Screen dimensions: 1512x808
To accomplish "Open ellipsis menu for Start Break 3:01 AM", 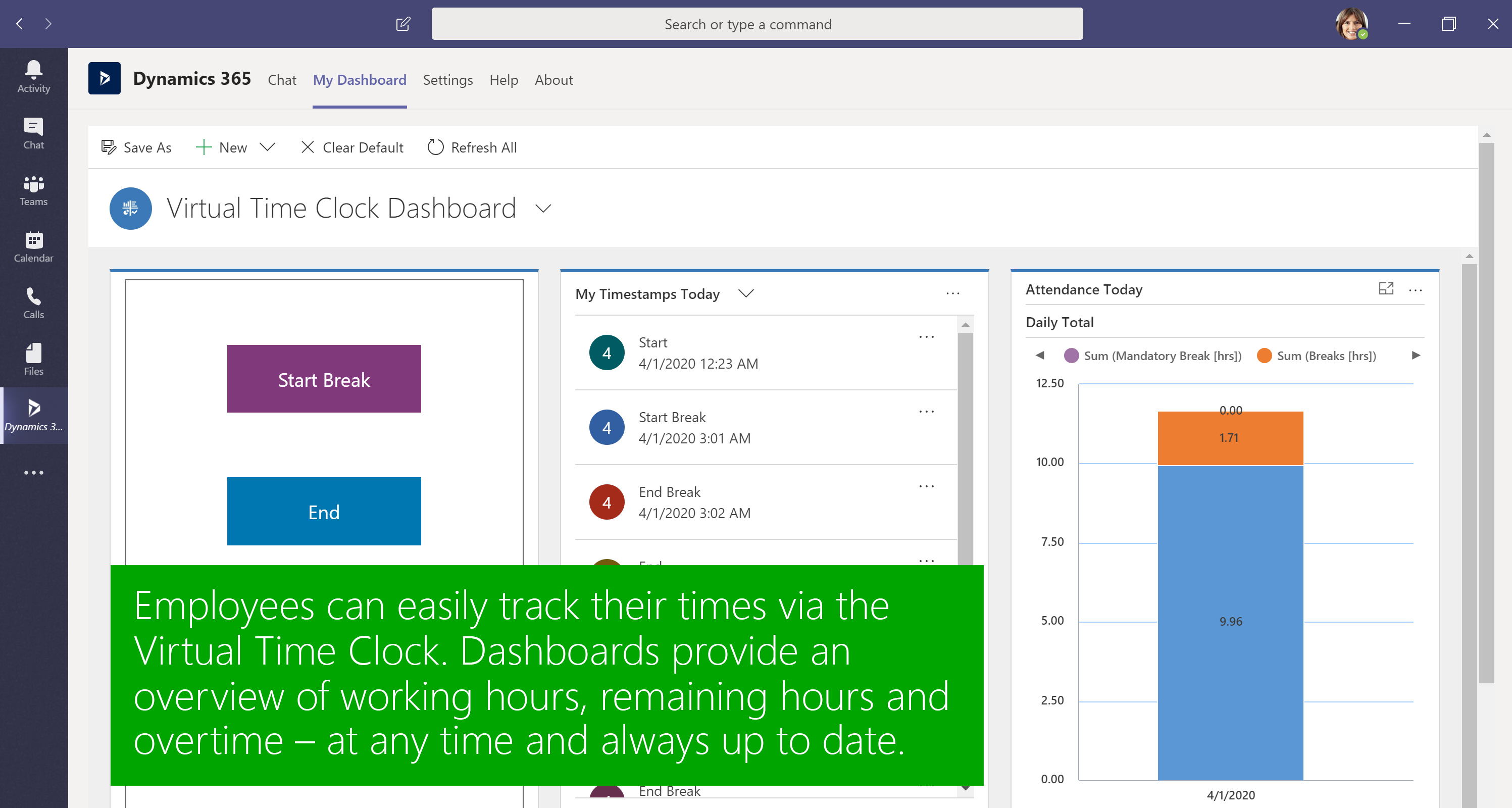I will [x=926, y=412].
